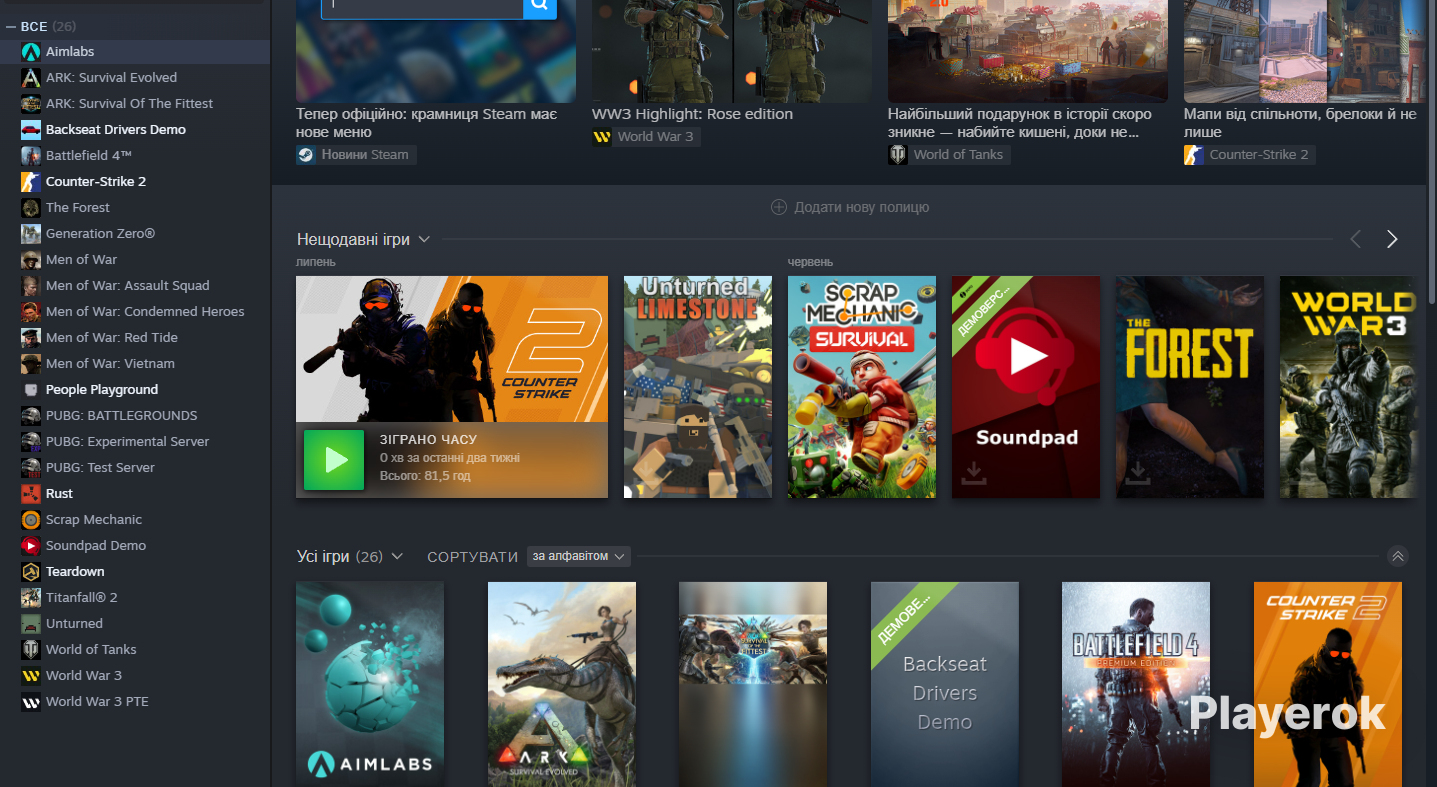Select Men of War: Condemned Heroes in the list

[135, 311]
